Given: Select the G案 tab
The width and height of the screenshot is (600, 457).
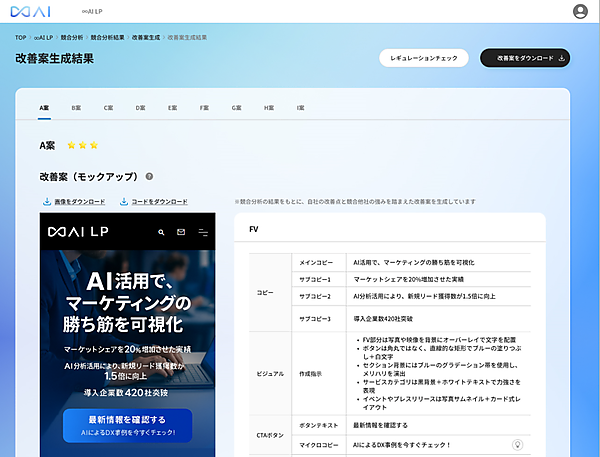Looking at the screenshot, I should tap(236, 108).
